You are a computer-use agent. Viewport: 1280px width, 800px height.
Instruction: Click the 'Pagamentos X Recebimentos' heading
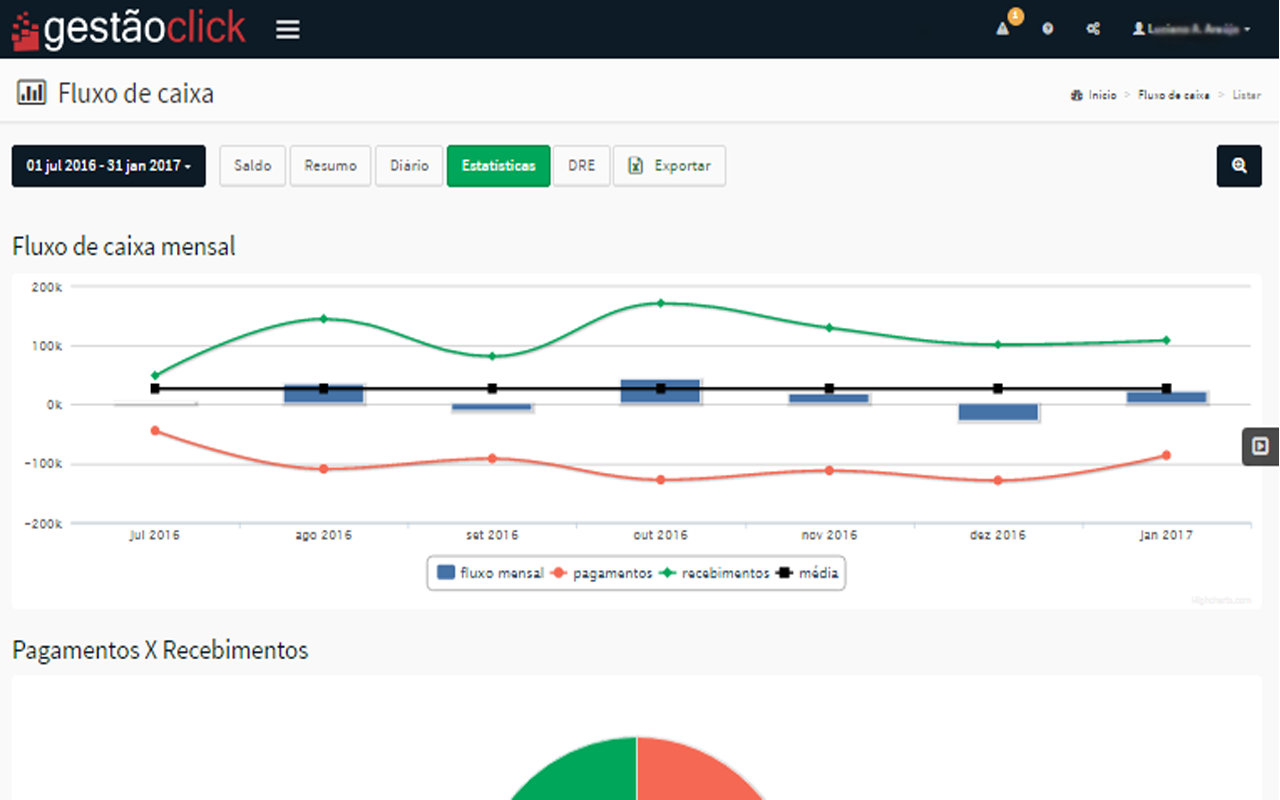click(x=160, y=650)
